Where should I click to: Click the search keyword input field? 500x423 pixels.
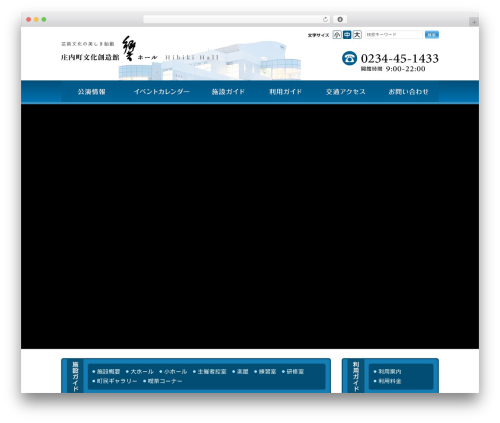[x=394, y=35]
